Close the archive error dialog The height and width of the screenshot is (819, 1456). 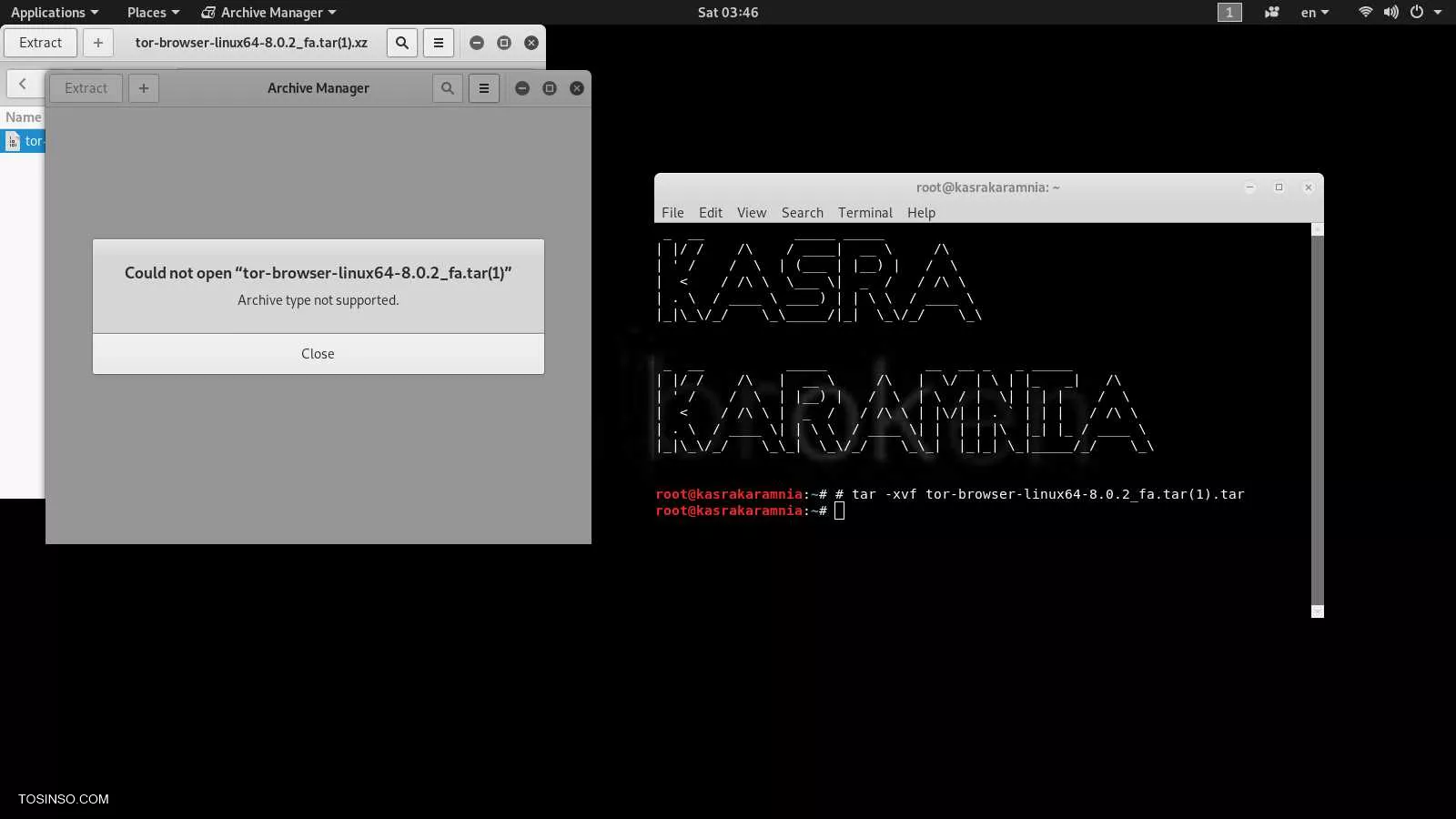coord(318,353)
